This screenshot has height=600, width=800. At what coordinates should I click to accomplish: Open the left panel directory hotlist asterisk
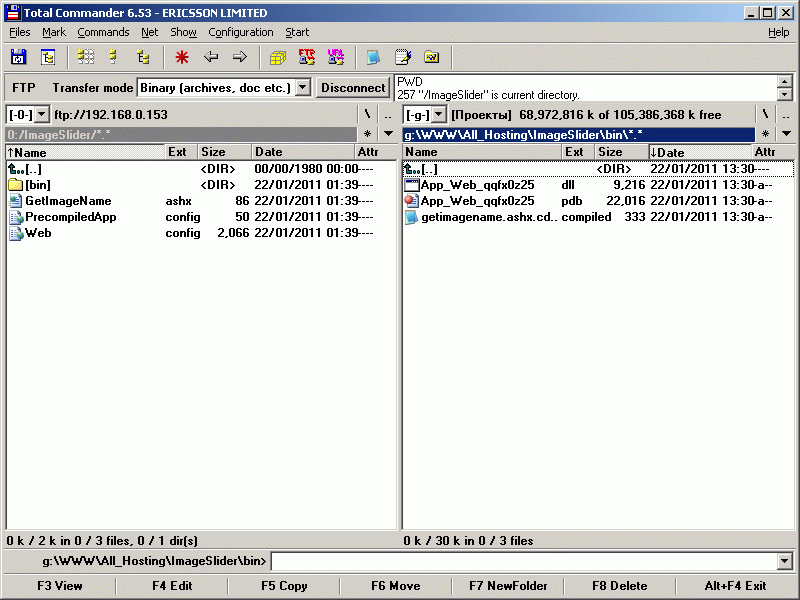[x=367, y=134]
